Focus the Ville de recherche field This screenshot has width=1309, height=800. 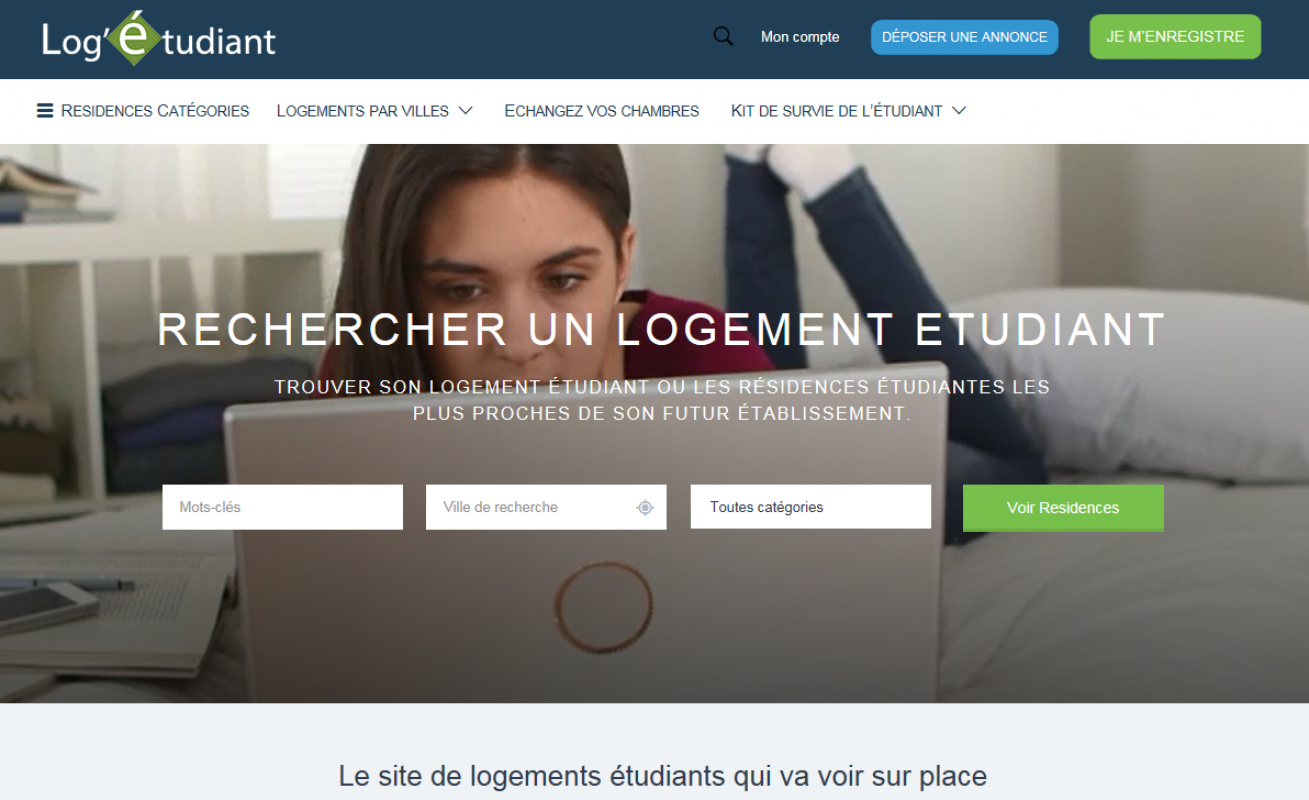click(x=546, y=507)
